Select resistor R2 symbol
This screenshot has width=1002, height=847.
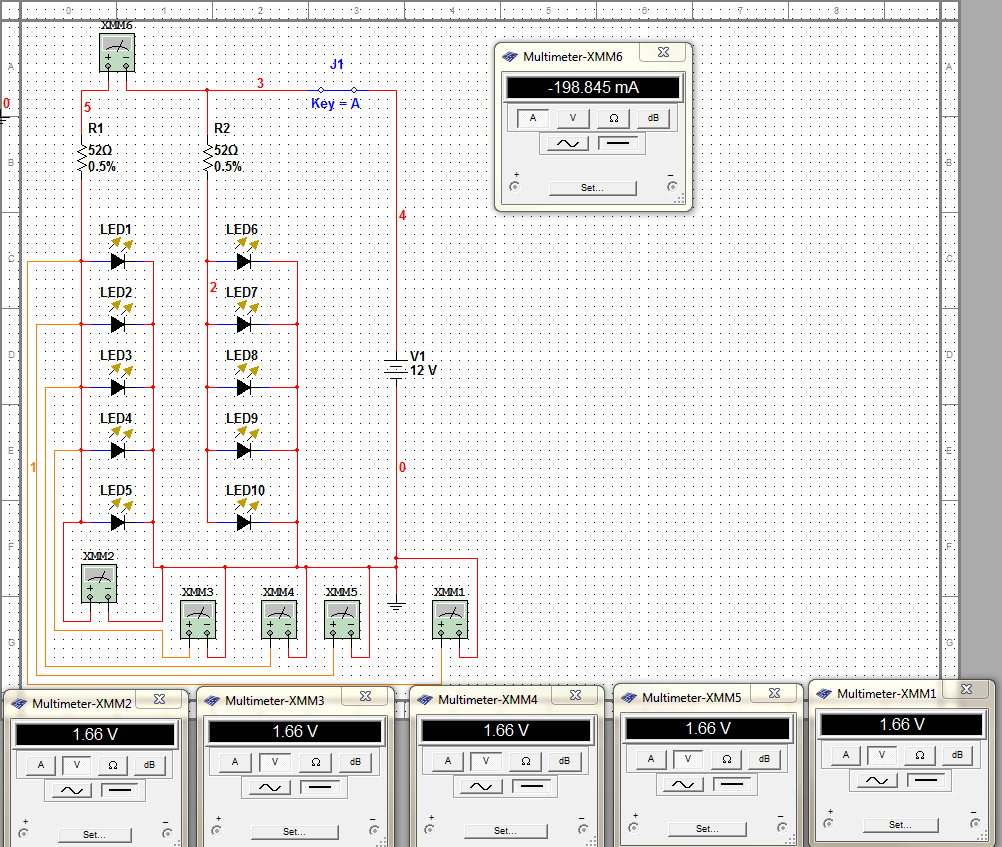(x=208, y=158)
